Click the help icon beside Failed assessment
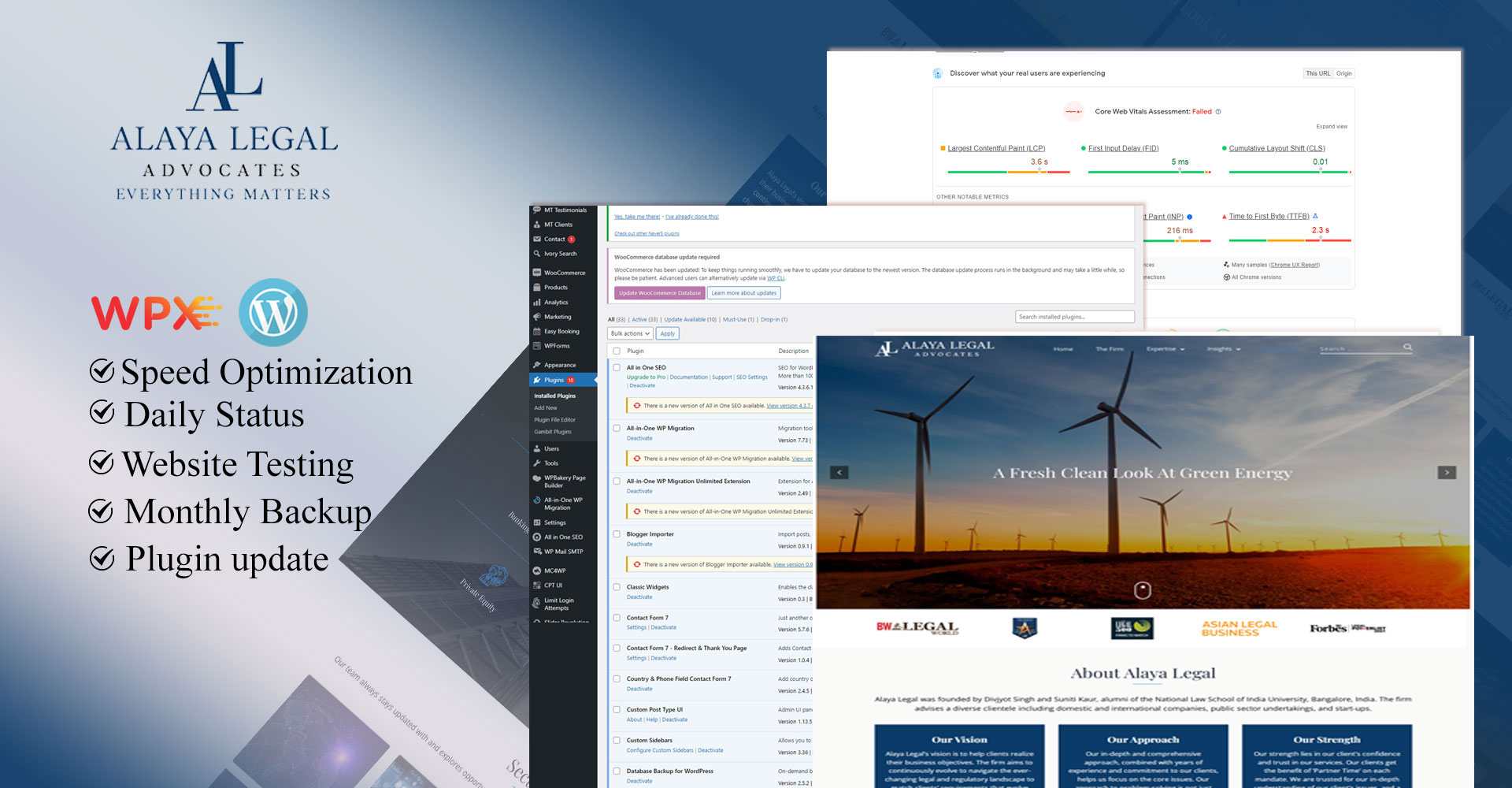 (1218, 112)
